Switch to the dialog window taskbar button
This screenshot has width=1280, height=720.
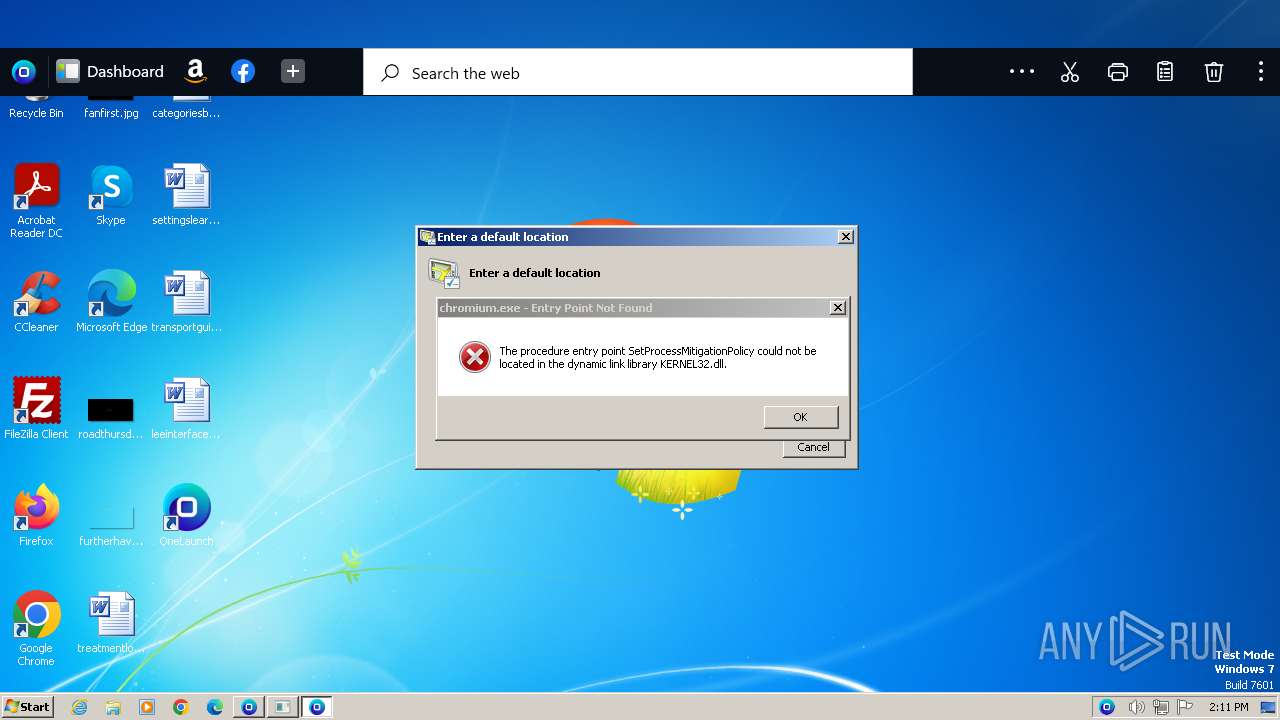(283, 707)
